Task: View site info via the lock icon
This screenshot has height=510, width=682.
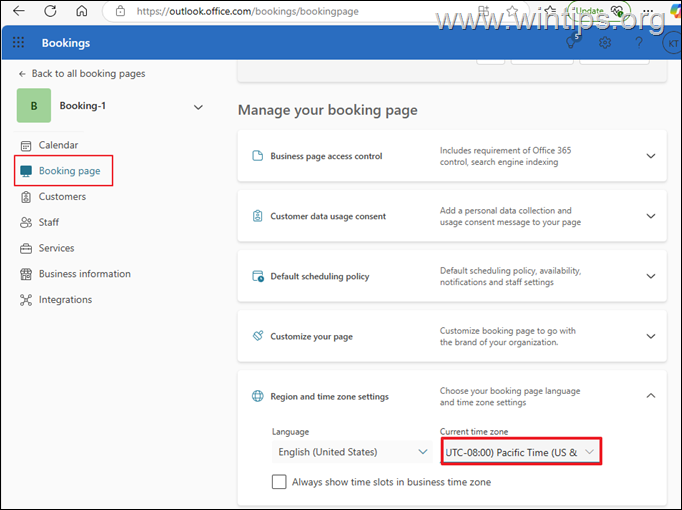Action: pyautogui.click(x=120, y=11)
